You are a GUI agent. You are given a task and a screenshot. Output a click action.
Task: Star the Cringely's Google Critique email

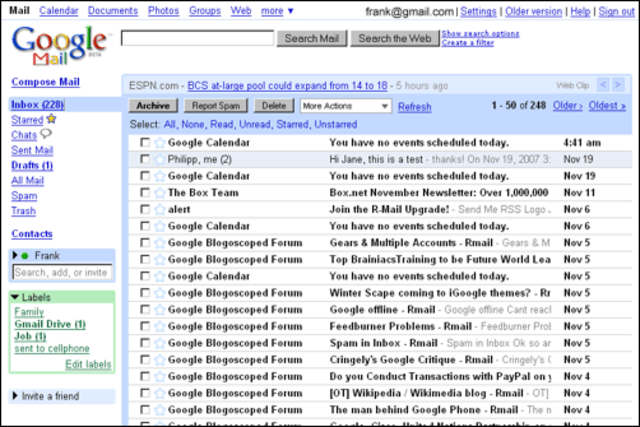pos(160,360)
